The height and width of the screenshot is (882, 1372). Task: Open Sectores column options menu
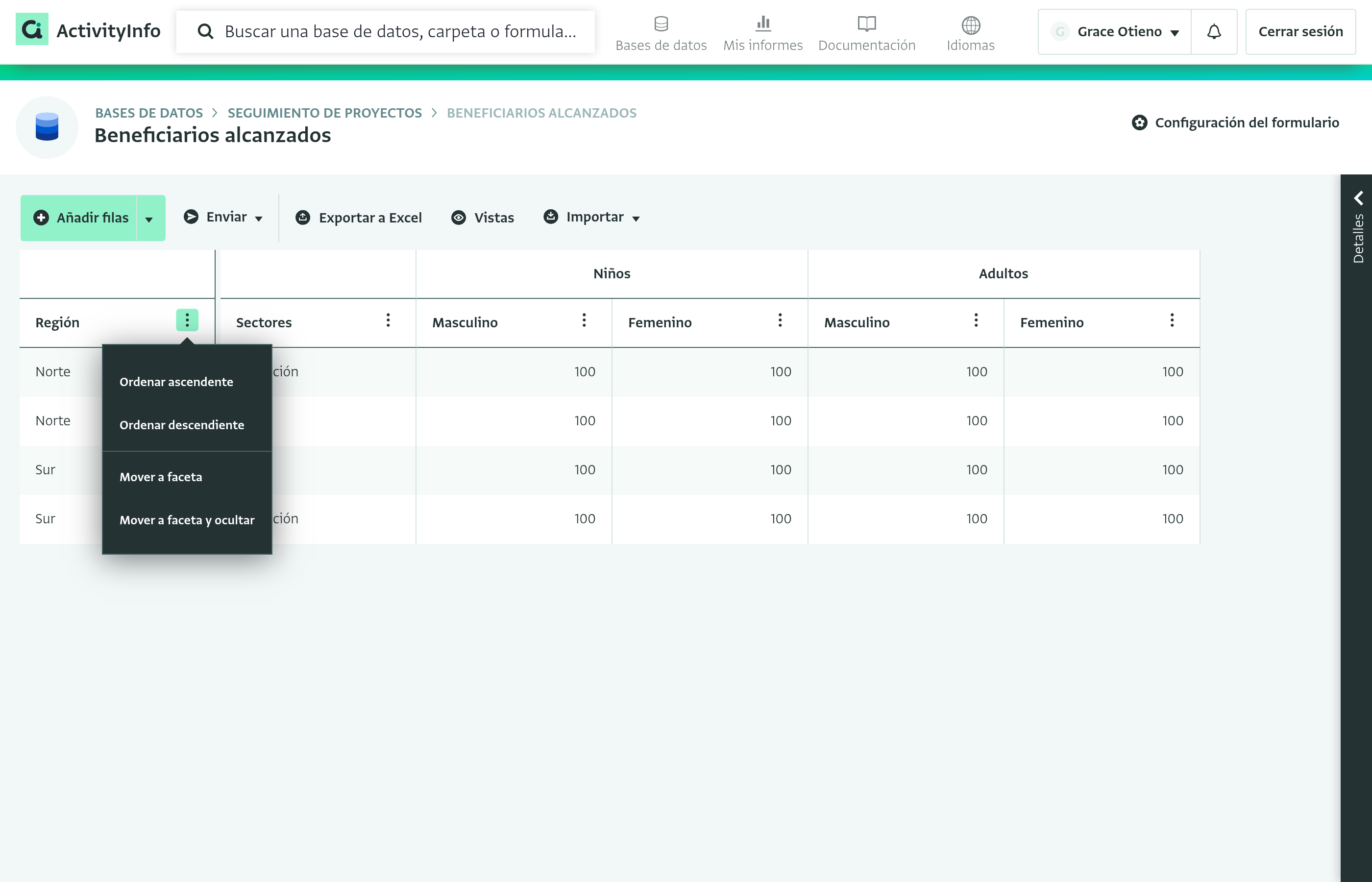[388, 320]
